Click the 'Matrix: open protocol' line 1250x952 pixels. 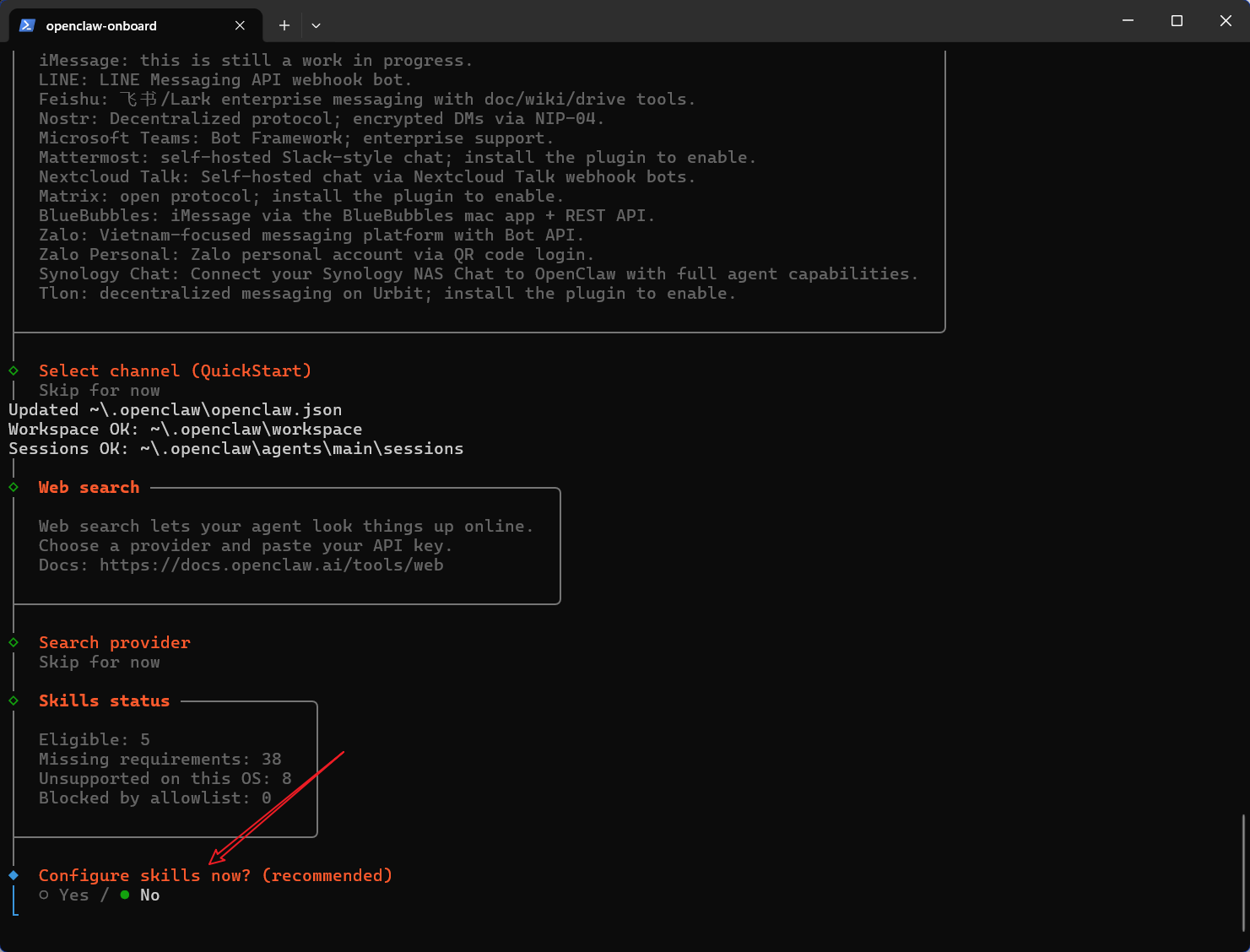tap(301, 197)
